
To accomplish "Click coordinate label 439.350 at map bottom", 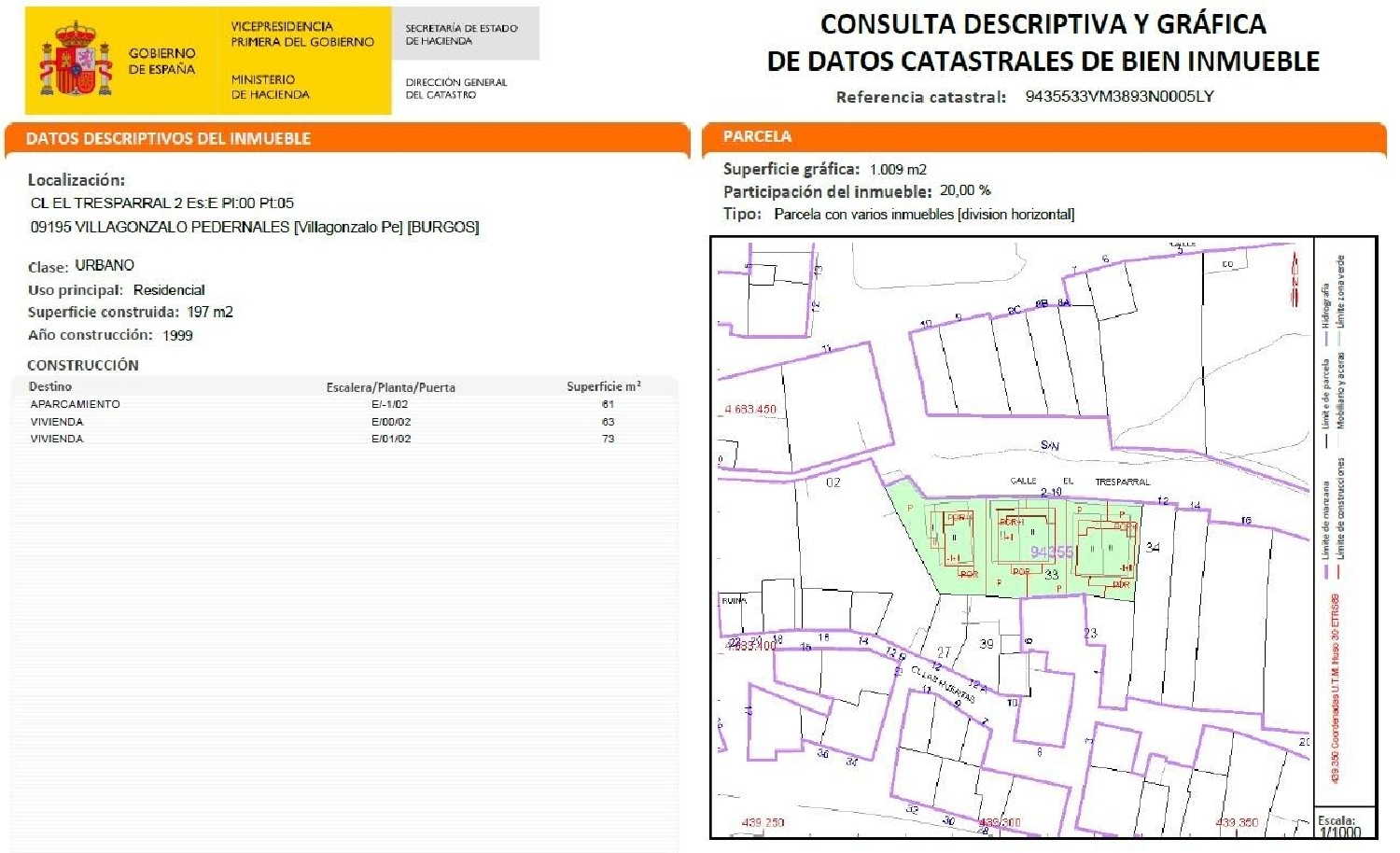I will pyautogui.click(x=1237, y=823).
